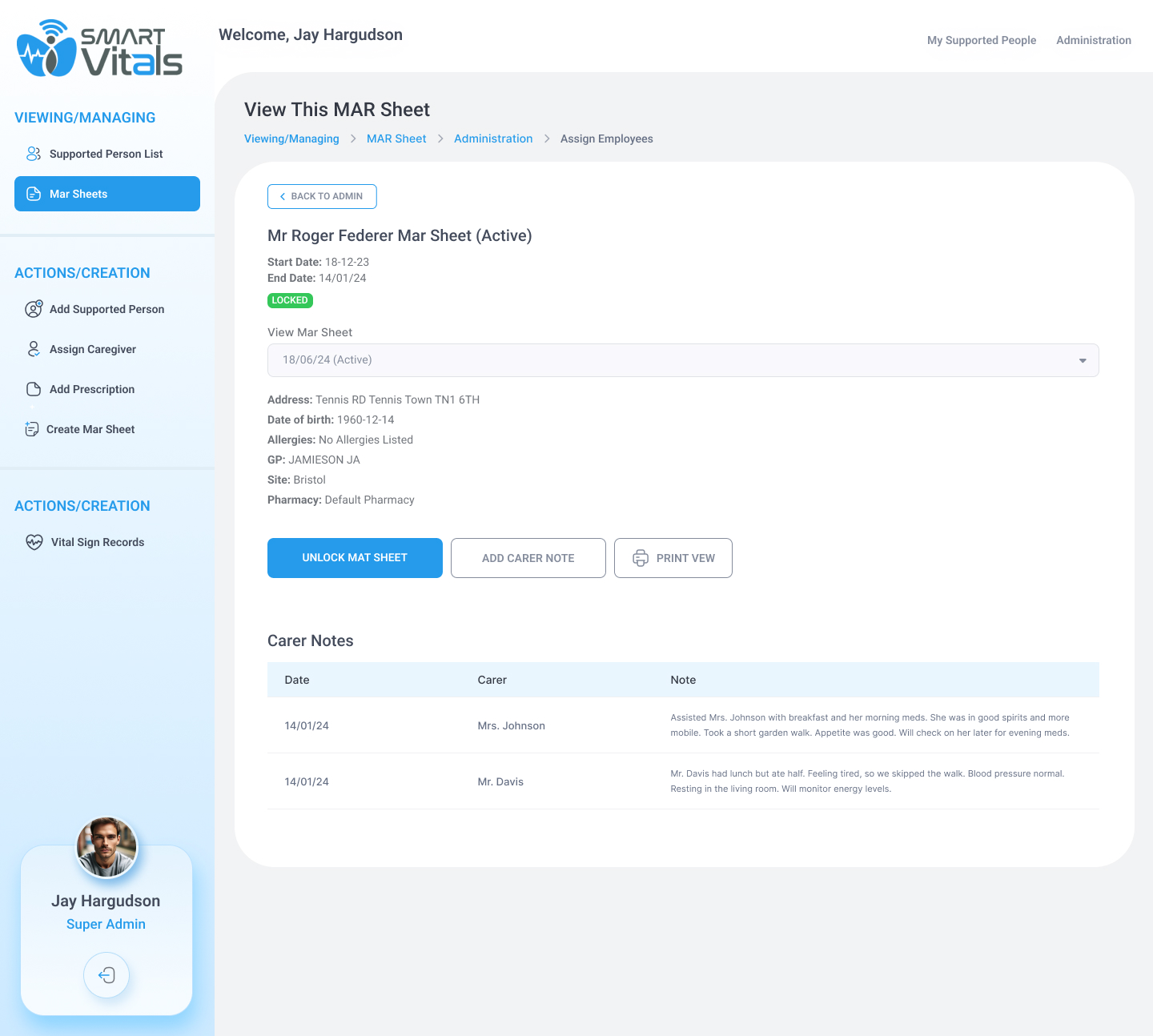Click the Assign Caregiver person icon
This screenshot has height=1036, width=1153.
(34, 349)
